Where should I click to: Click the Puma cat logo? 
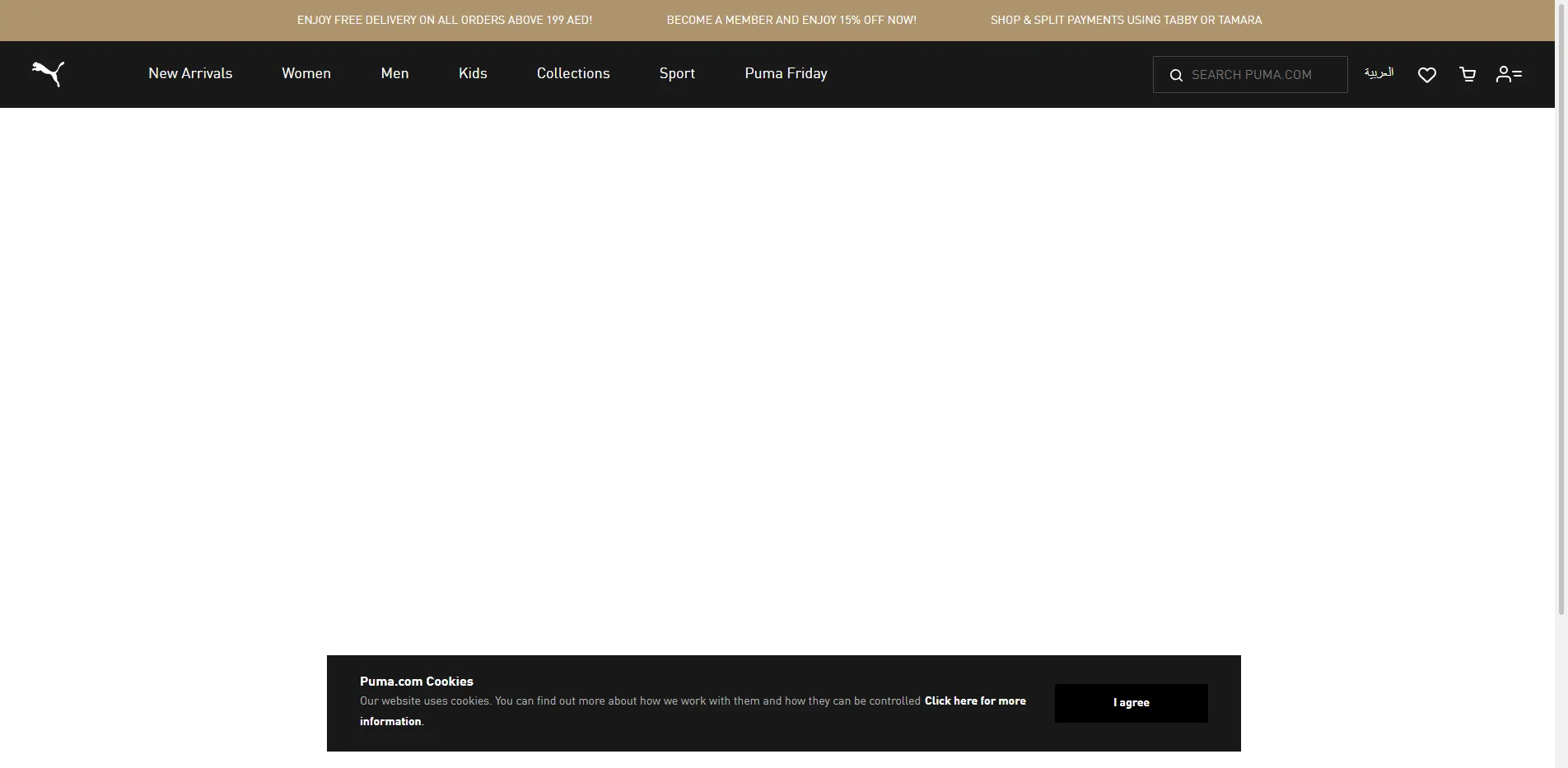point(48,74)
